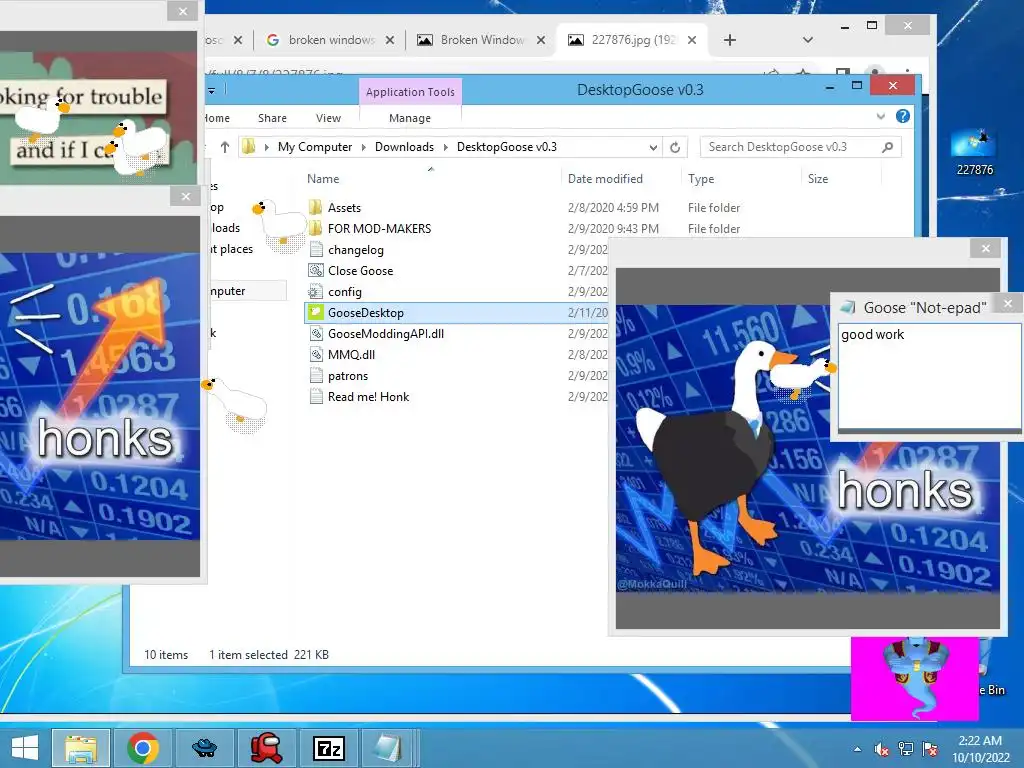Switch to the broken windows Google tab
This screenshot has height=768, width=1024.
(x=330, y=40)
